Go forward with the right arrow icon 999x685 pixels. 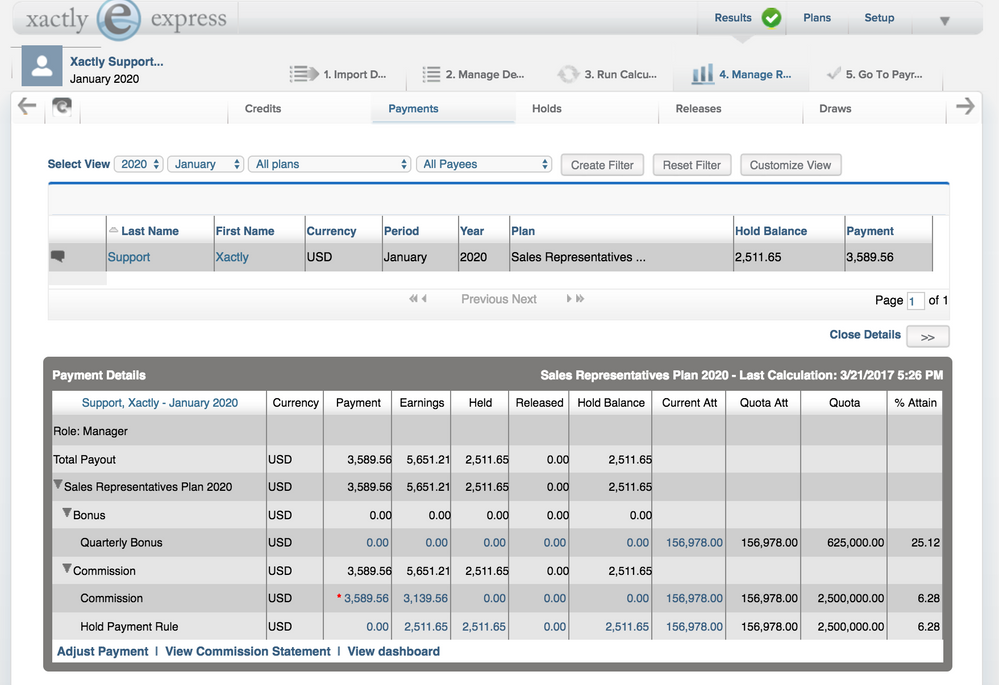(x=965, y=106)
